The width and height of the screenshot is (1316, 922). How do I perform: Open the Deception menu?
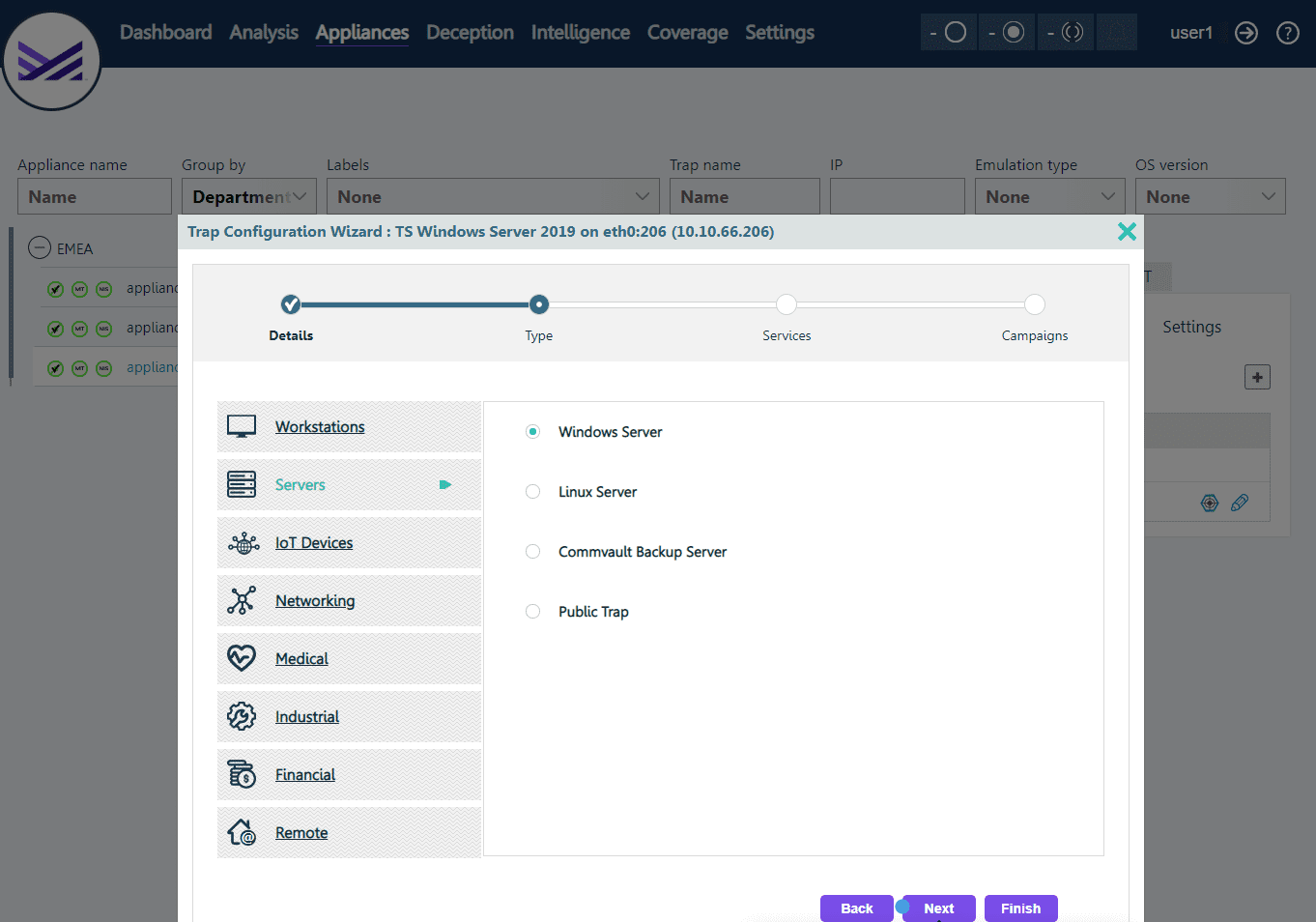click(470, 33)
